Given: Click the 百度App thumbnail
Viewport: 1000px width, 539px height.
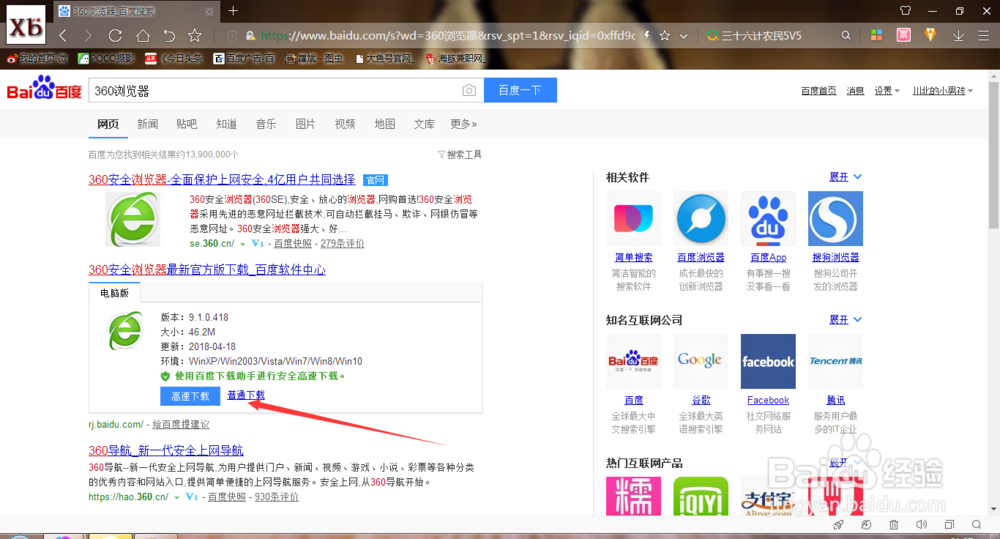Looking at the screenshot, I should pos(768,219).
